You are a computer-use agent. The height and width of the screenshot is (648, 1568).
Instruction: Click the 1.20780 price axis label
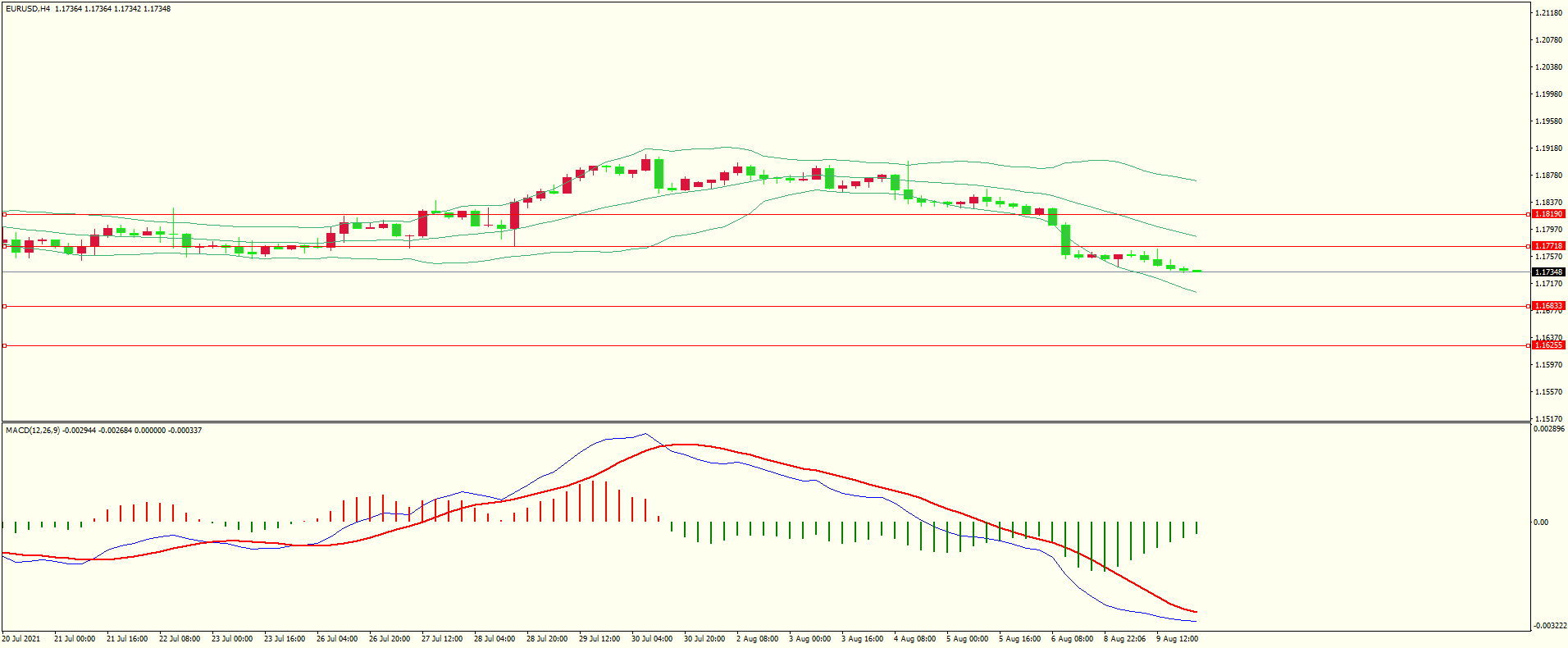(x=1548, y=40)
